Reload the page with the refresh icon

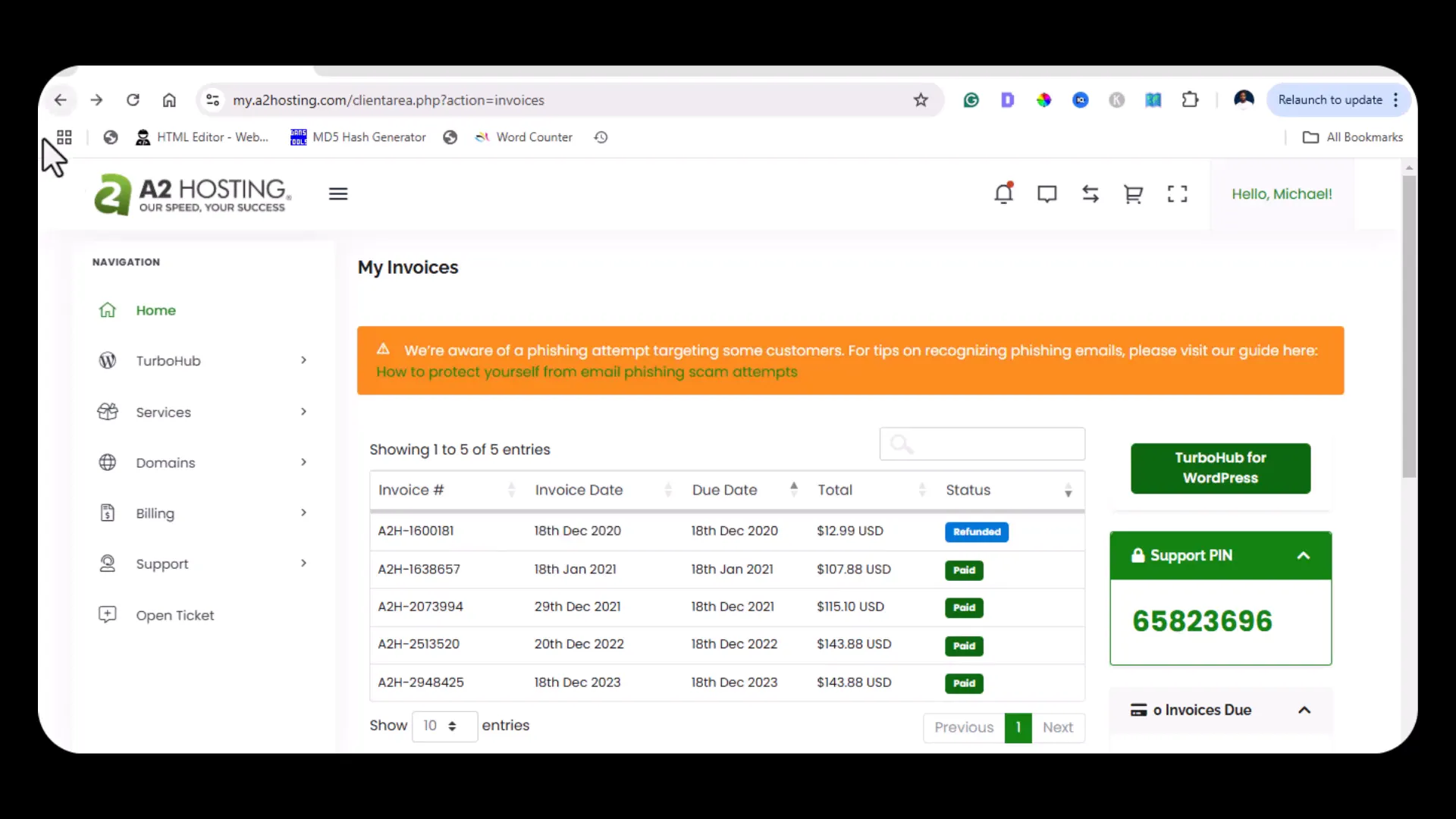pos(133,100)
